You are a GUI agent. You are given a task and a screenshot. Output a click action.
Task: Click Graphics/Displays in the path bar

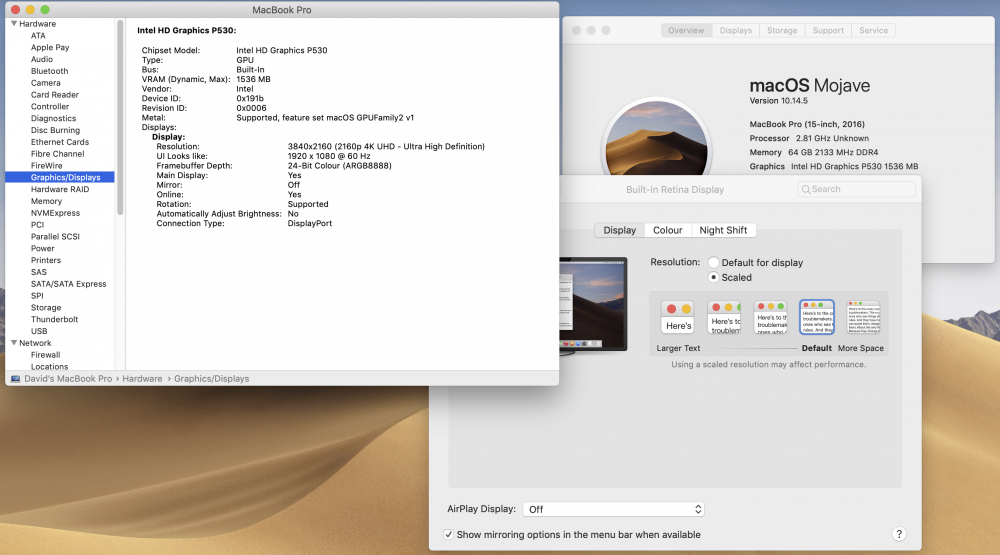[212, 378]
